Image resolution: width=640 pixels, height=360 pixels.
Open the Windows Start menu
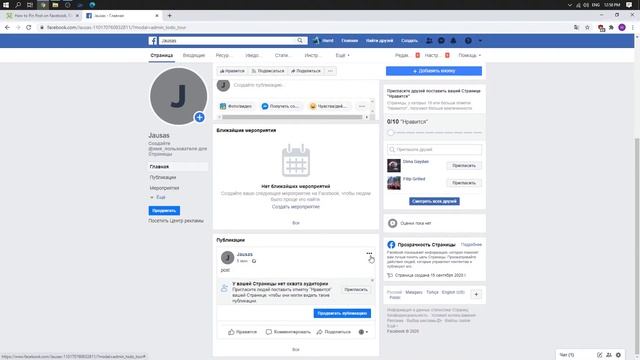click(x=6, y=5)
